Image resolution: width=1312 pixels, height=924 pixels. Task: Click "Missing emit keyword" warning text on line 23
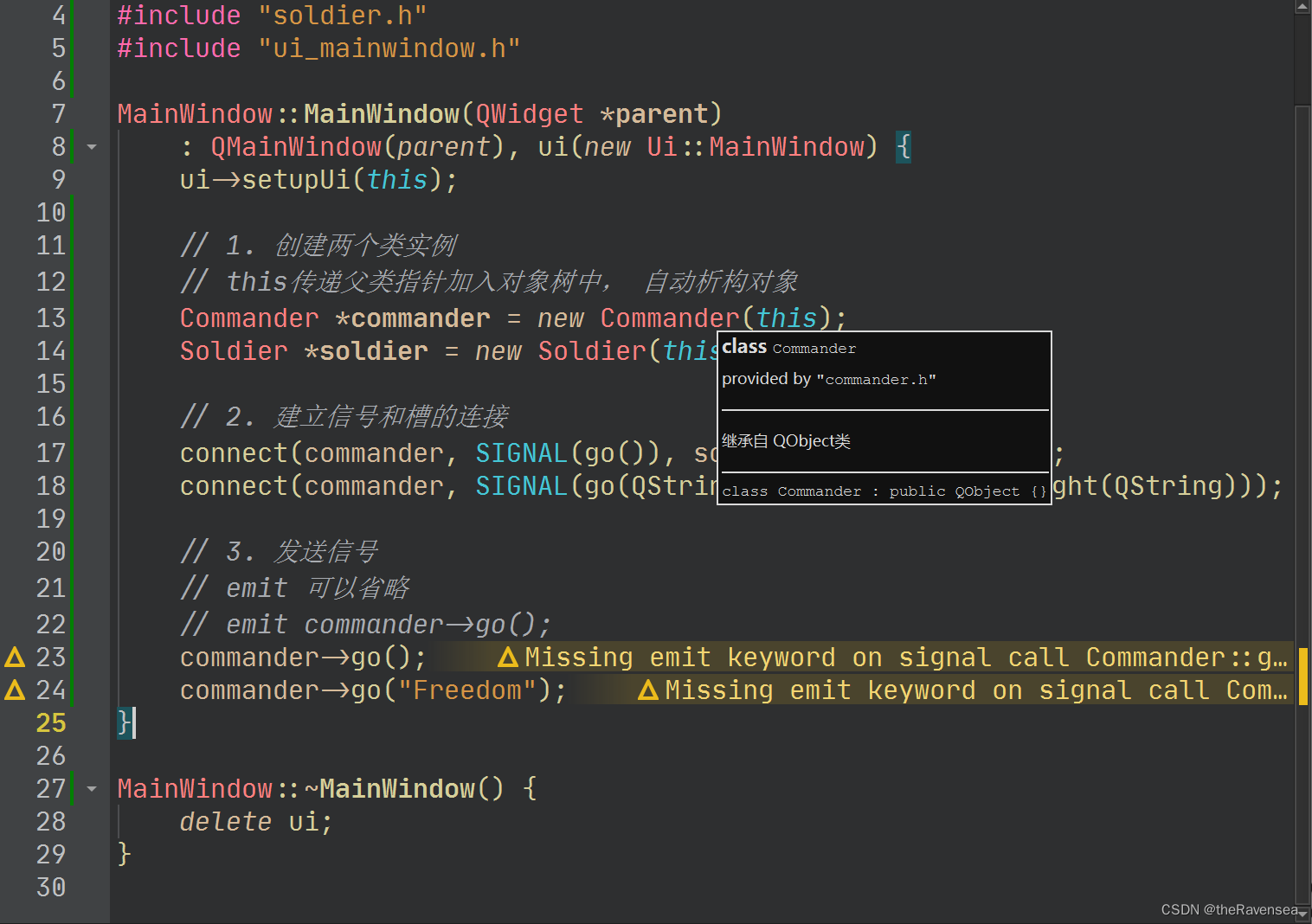(x=680, y=658)
